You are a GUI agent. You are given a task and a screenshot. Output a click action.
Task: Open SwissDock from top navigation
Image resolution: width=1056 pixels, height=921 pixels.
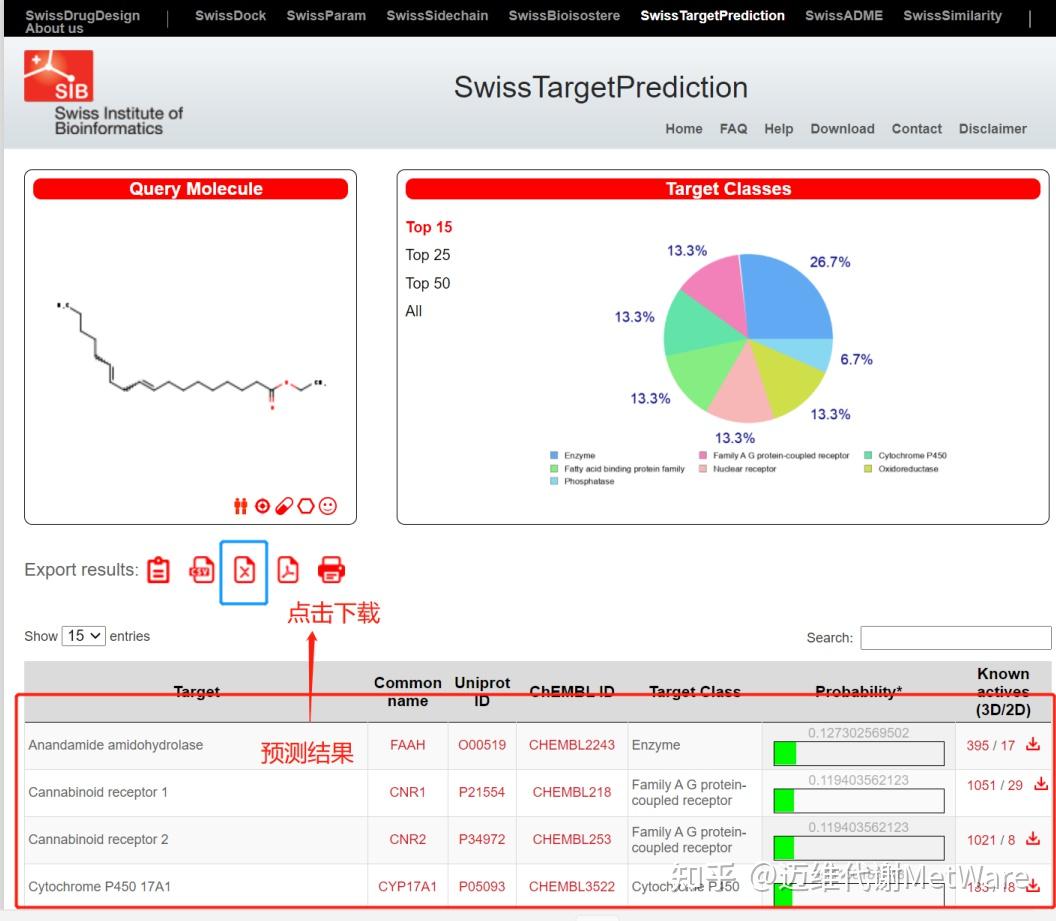(230, 15)
